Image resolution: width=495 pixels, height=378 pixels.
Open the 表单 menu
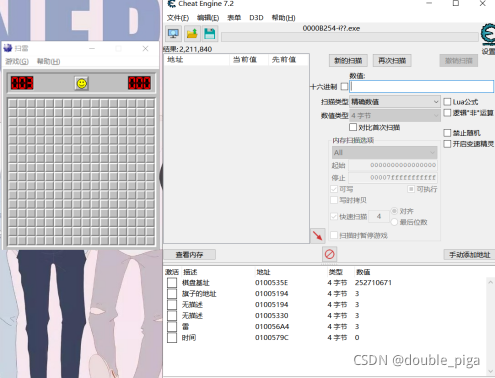(x=234, y=18)
